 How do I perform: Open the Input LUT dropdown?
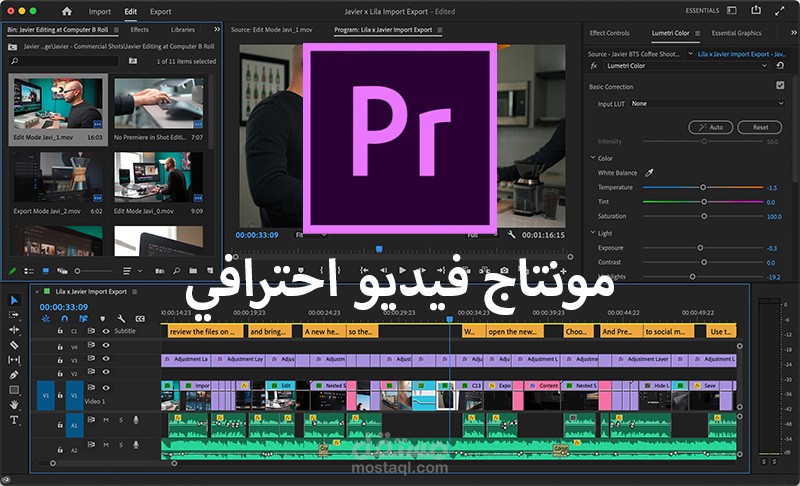click(x=708, y=104)
